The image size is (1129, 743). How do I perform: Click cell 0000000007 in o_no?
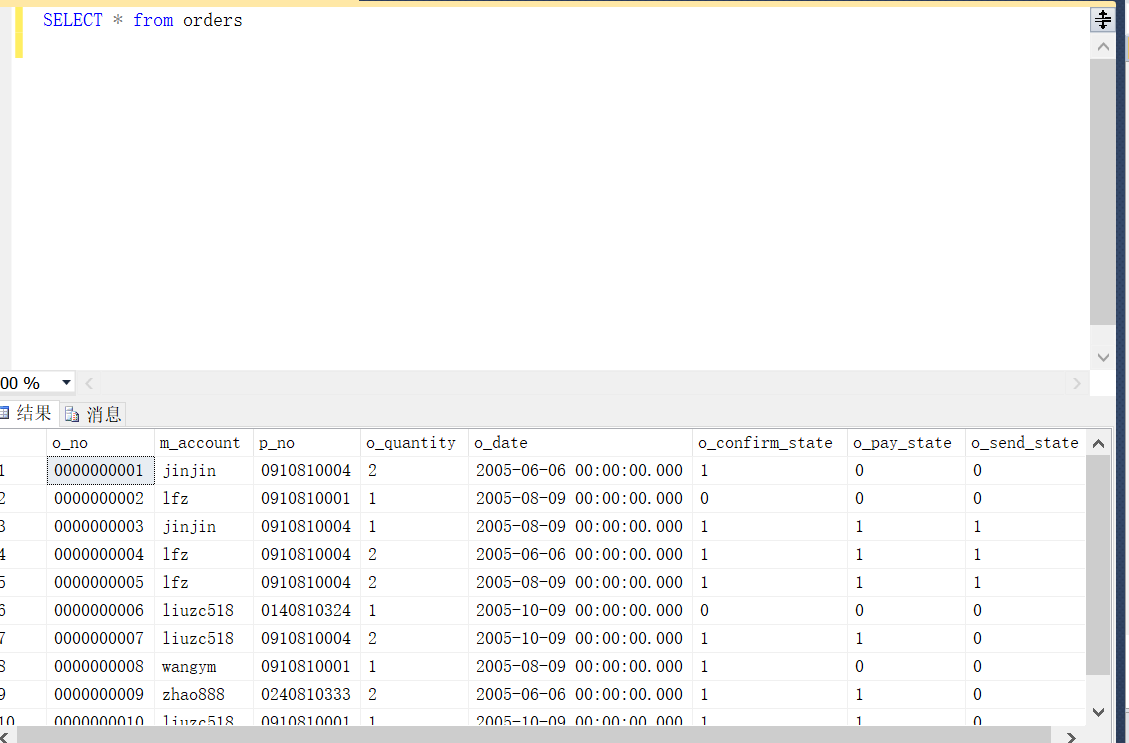pos(100,638)
